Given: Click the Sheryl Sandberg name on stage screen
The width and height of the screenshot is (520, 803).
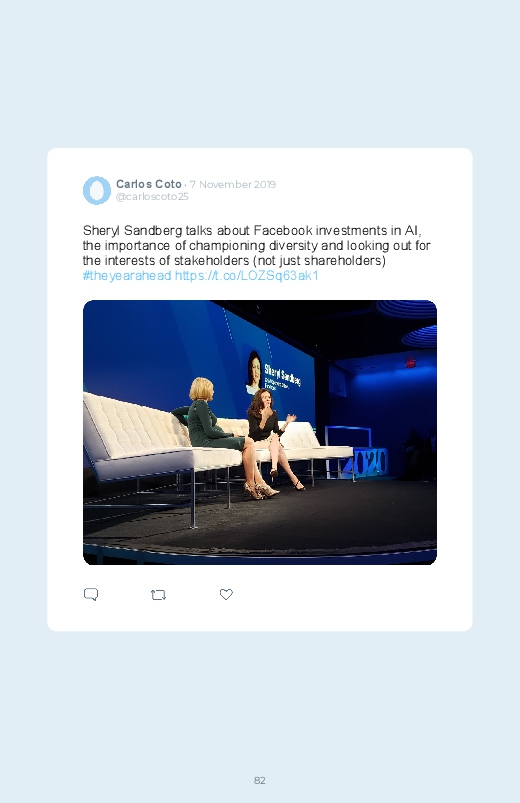Looking at the screenshot, I should [282, 374].
